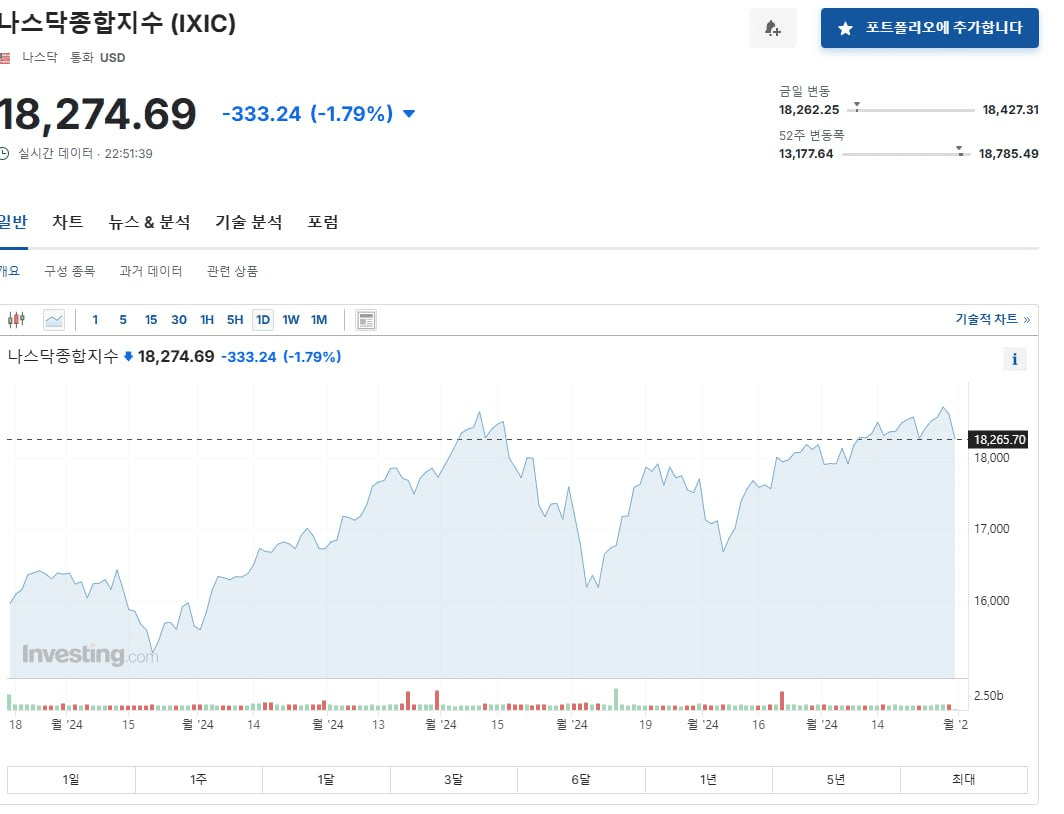
Task: Click the day low value 18,262.25
Action: 809,110
